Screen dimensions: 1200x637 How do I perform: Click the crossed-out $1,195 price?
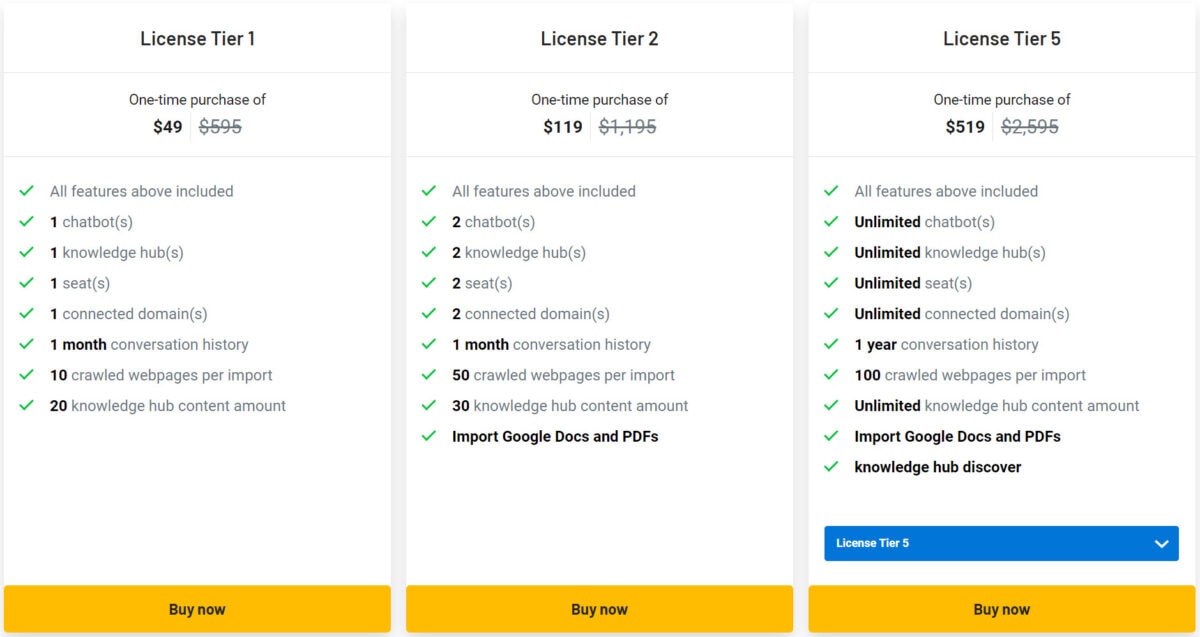[627, 127]
